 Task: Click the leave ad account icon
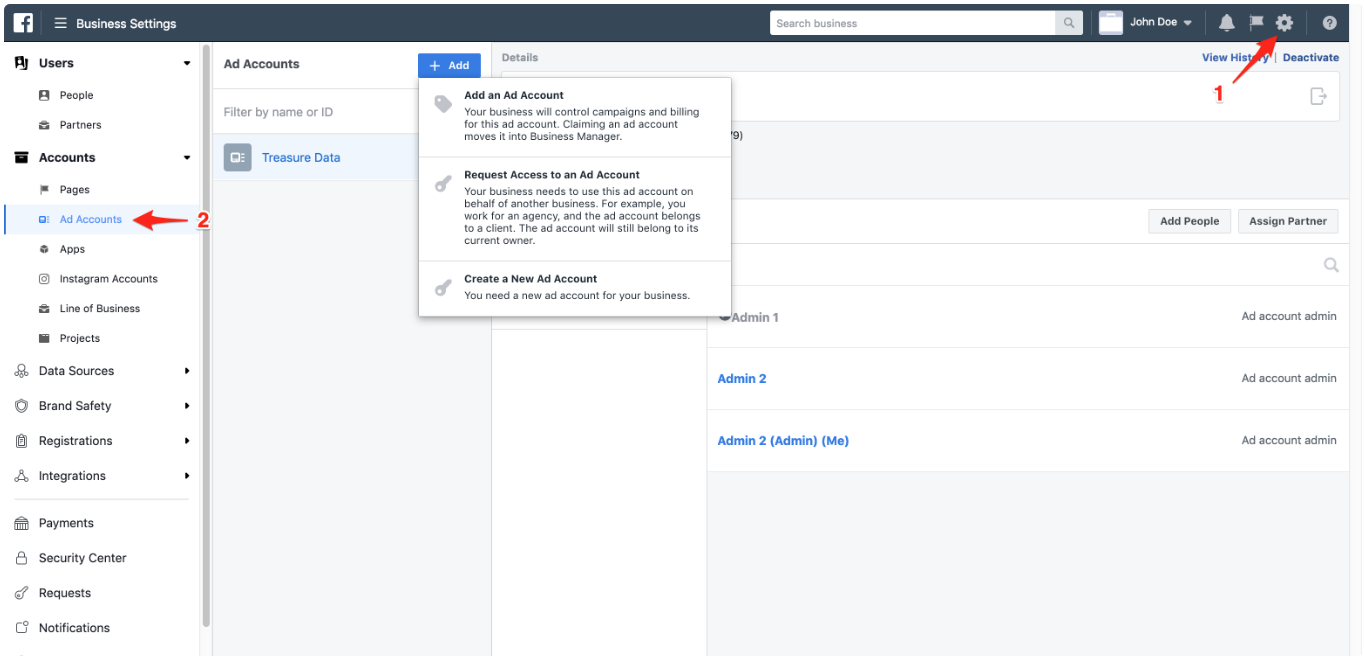pyautogui.click(x=1318, y=96)
